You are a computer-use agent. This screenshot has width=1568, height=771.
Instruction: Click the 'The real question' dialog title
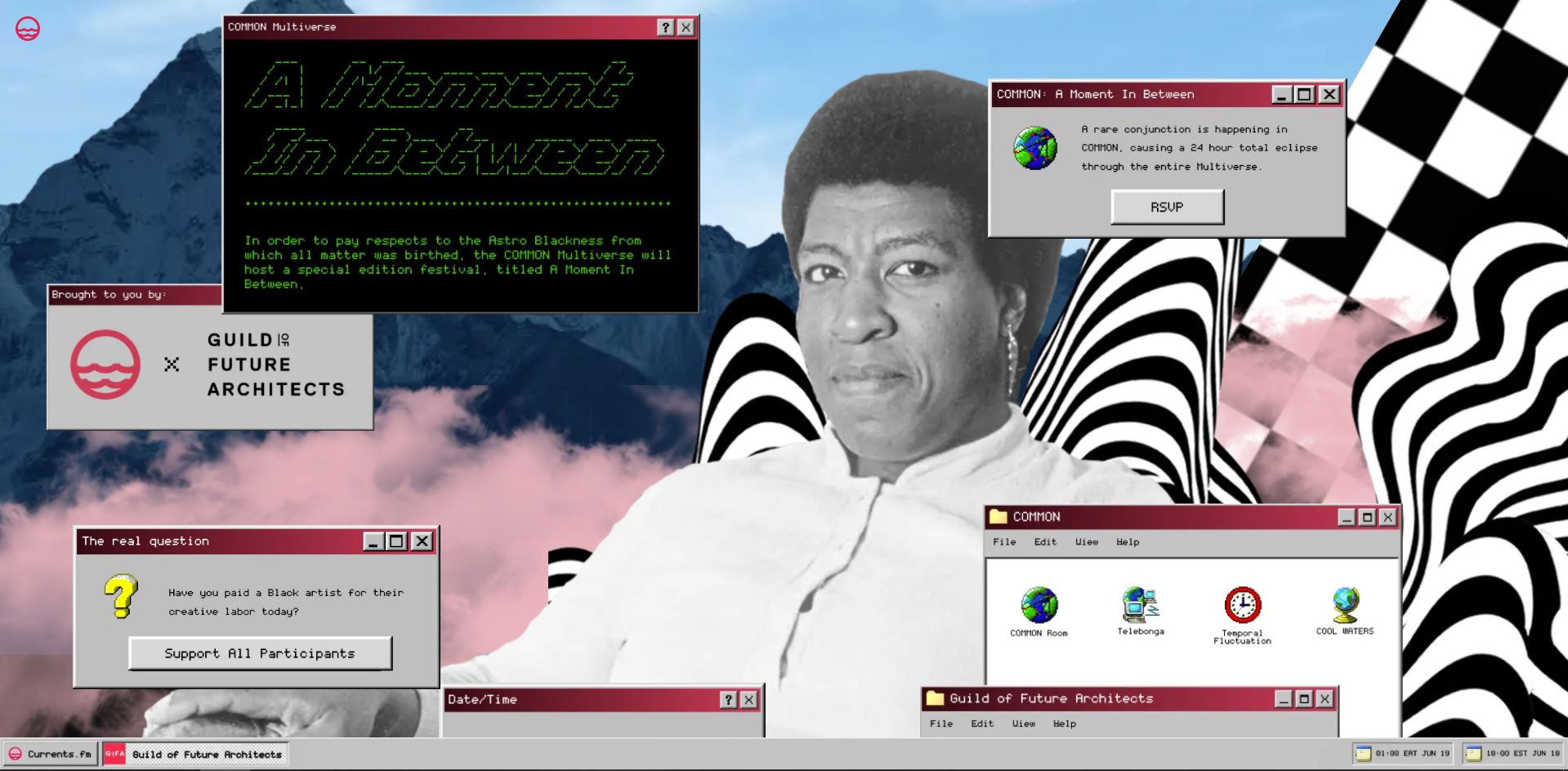pyautogui.click(x=145, y=541)
